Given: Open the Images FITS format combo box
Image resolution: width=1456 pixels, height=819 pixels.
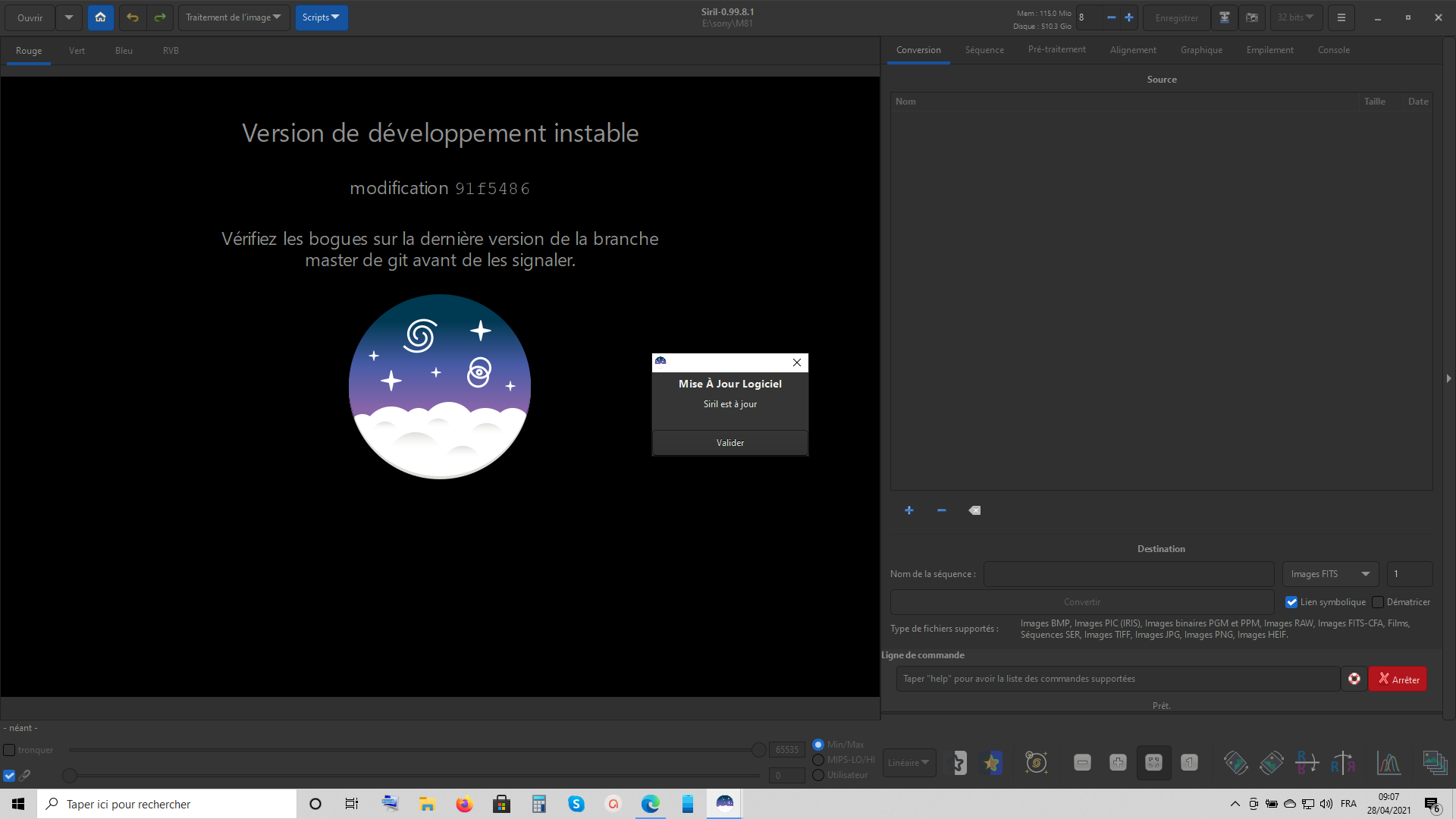Looking at the screenshot, I should (1329, 574).
